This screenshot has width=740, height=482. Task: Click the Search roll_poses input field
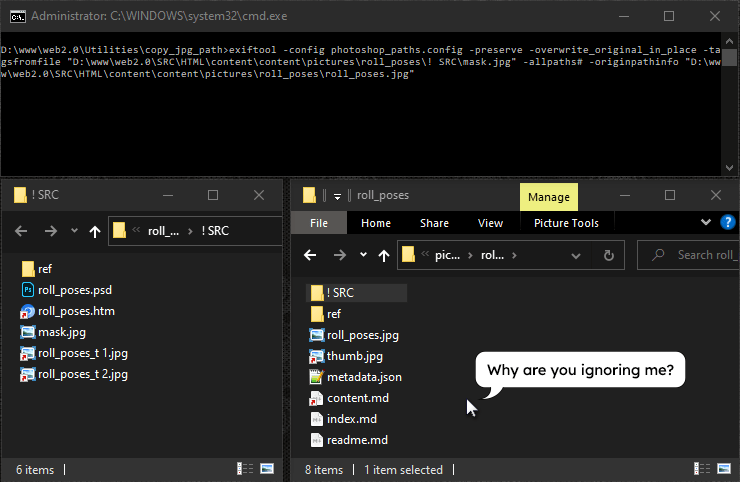pos(700,256)
